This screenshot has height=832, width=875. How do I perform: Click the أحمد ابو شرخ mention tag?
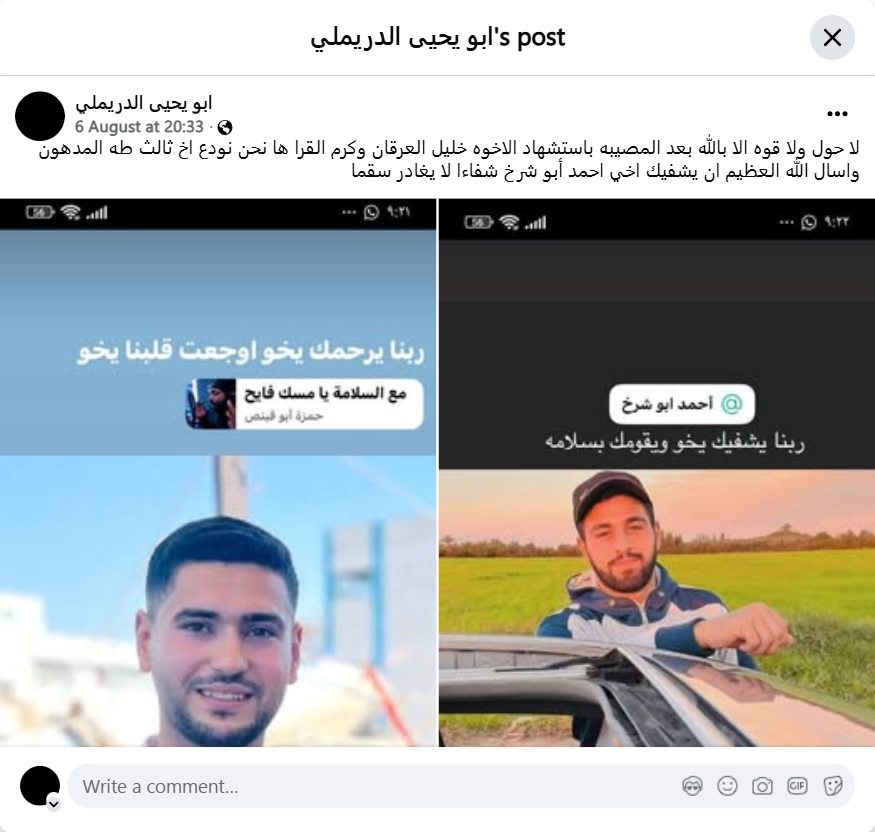point(682,403)
